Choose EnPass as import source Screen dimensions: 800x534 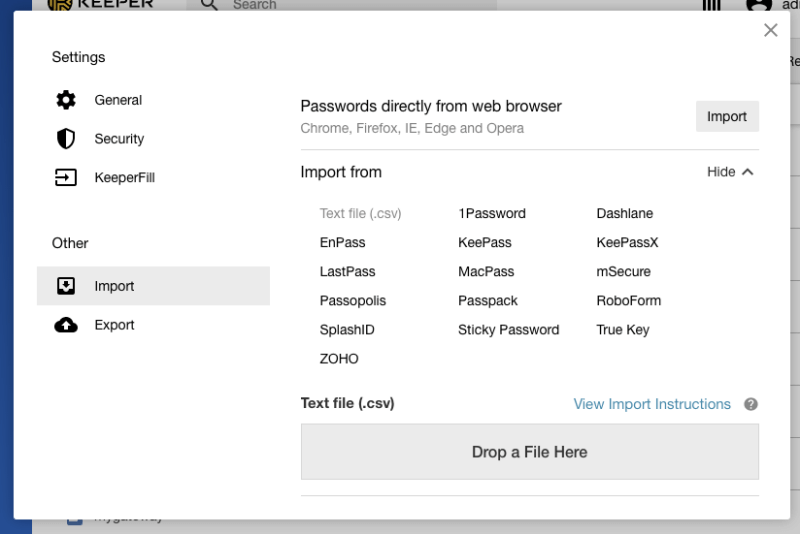342,242
